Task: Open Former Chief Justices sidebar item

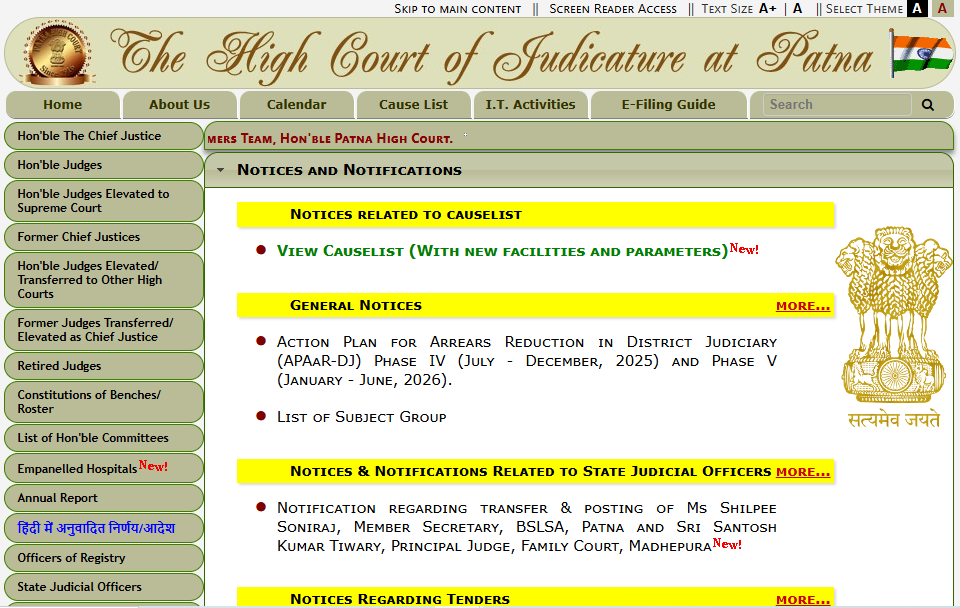Action: 103,237
